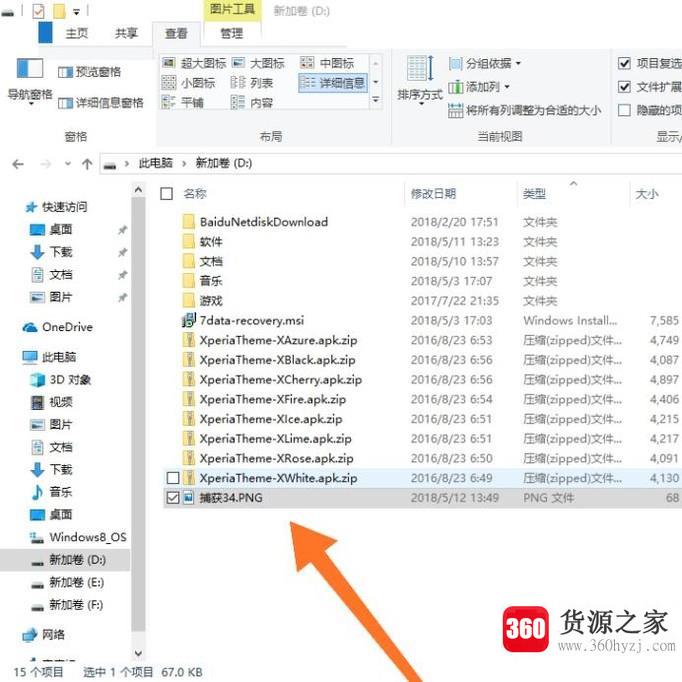The width and height of the screenshot is (682, 682).
Task: Select Medium icons (中图标) layout
Action: click(328, 64)
